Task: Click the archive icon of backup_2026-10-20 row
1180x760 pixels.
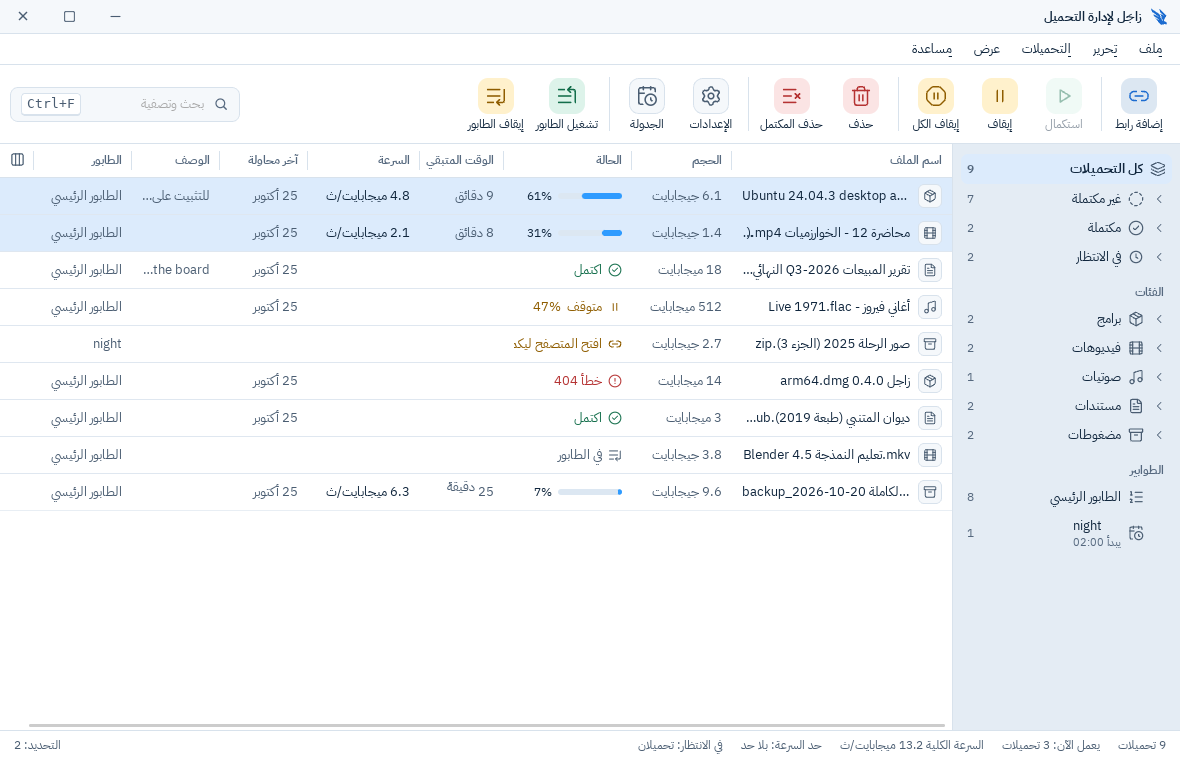Action: click(x=930, y=491)
